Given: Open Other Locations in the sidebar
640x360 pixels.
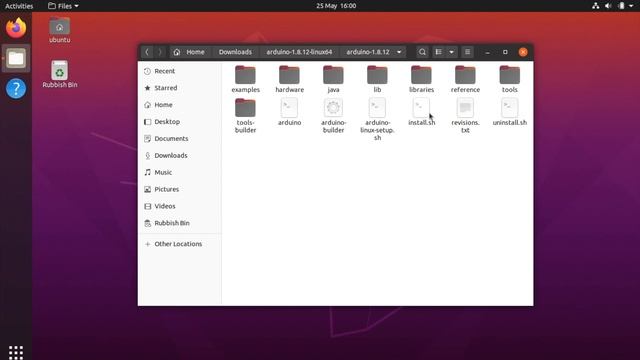Looking at the screenshot, I should tap(180, 244).
